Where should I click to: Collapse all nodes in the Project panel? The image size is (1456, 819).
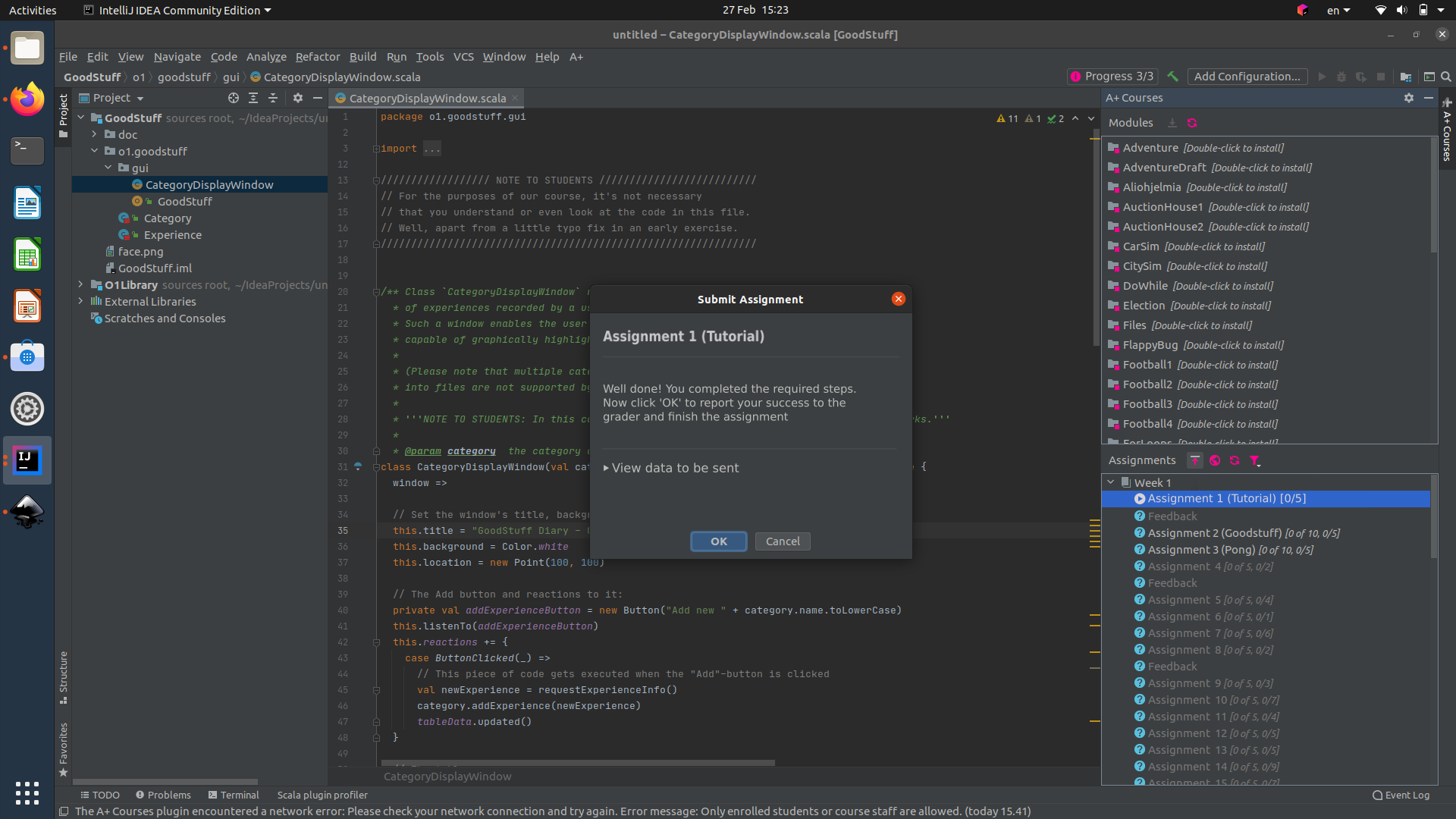273,98
